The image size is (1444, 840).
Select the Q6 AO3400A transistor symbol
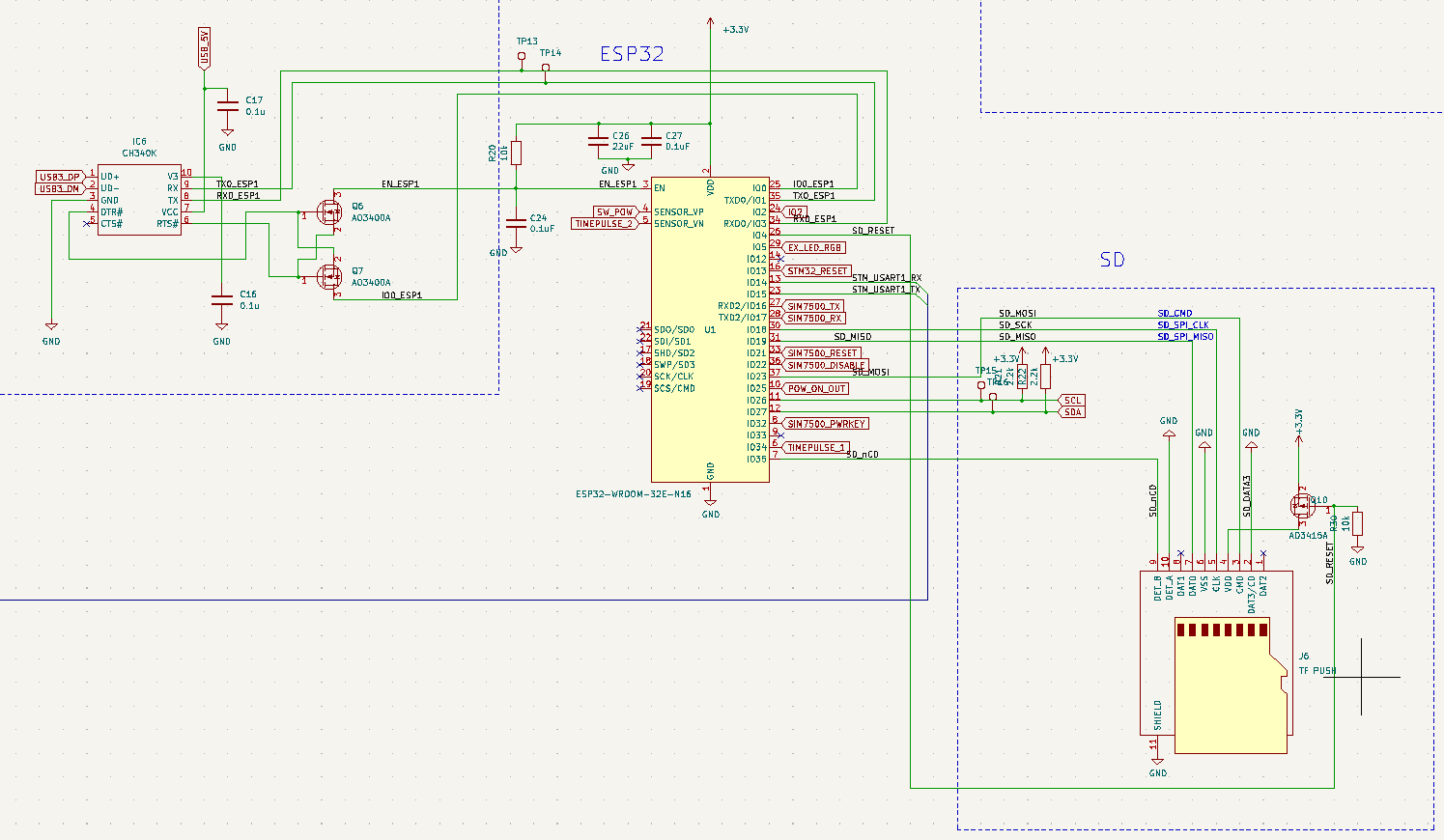coord(329,212)
